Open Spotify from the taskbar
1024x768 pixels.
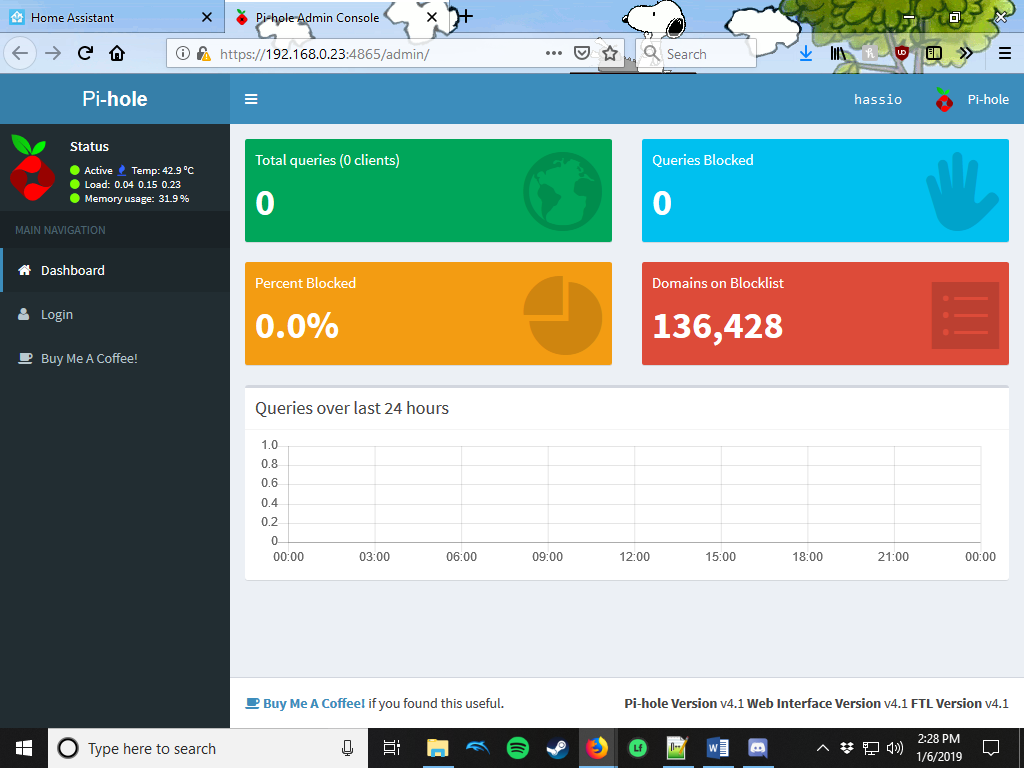click(517, 748)
